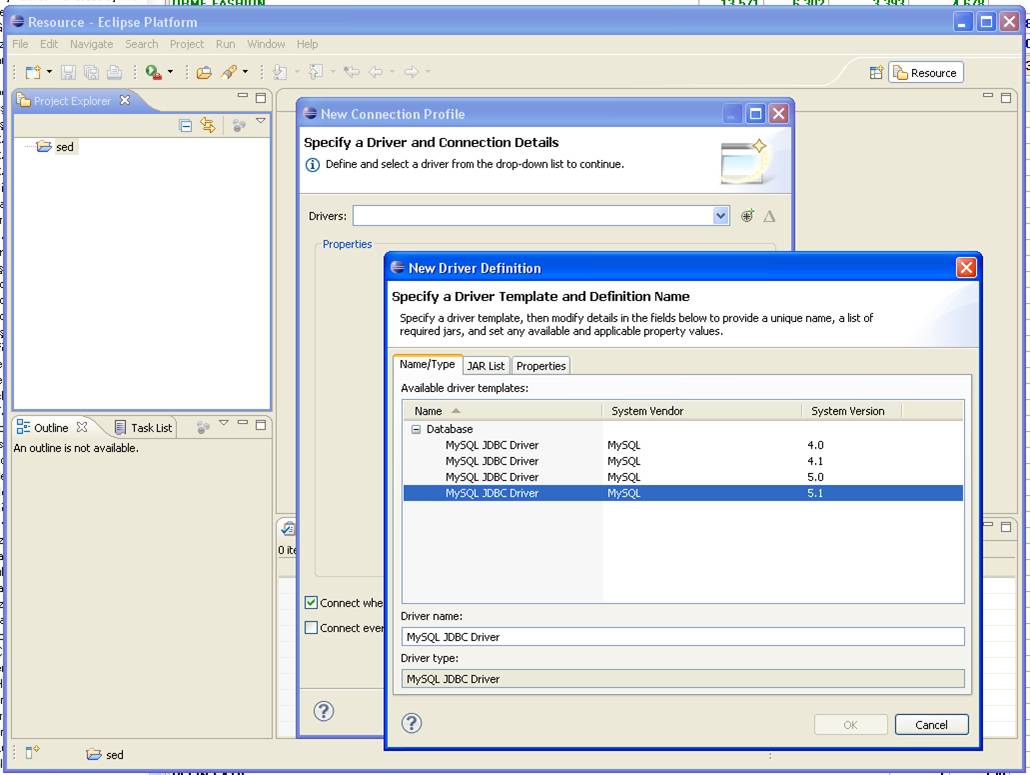
Task: Open the Project menu
Action: pos(187,44)
